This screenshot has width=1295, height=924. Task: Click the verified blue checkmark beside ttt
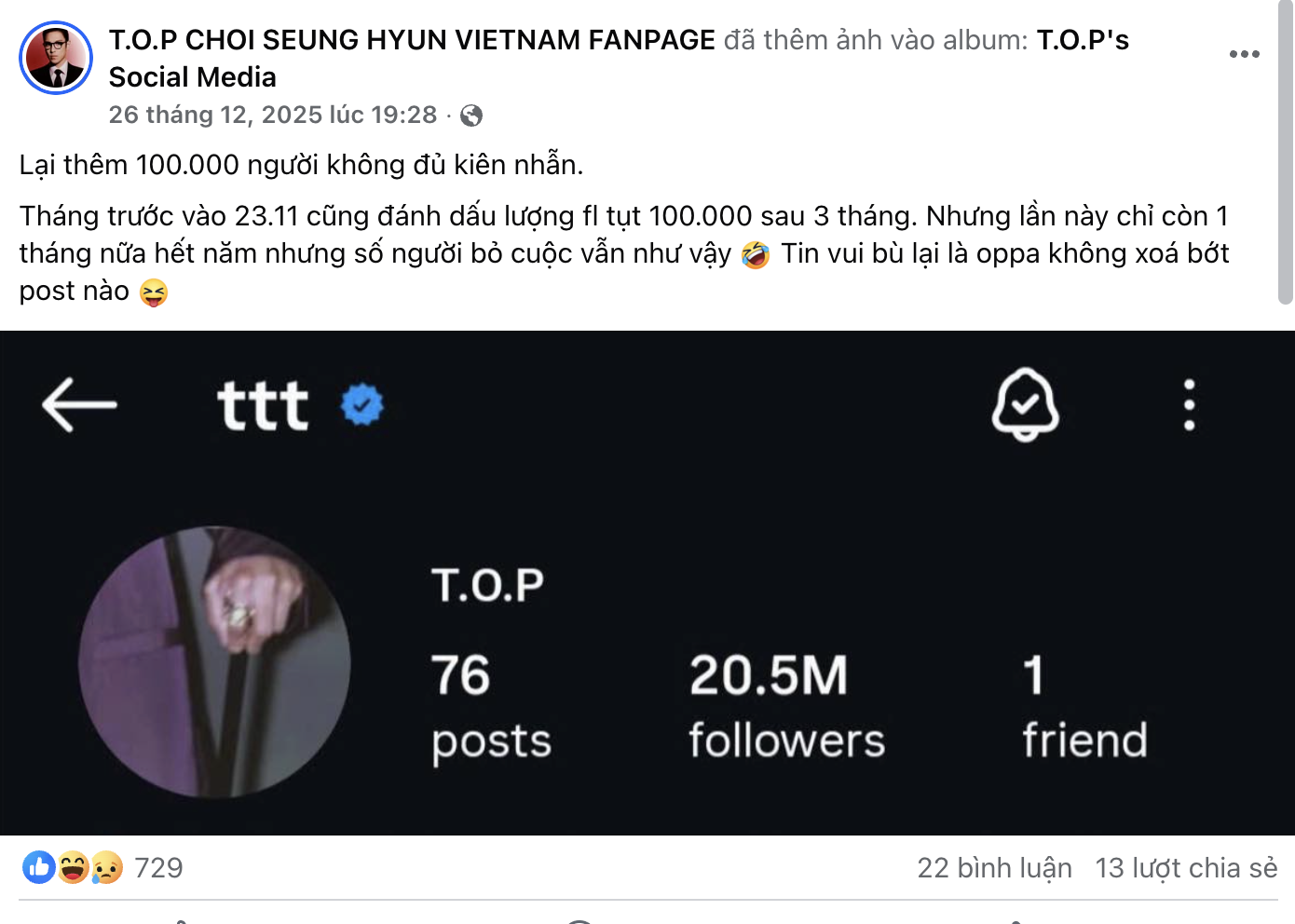coord(362,404)
